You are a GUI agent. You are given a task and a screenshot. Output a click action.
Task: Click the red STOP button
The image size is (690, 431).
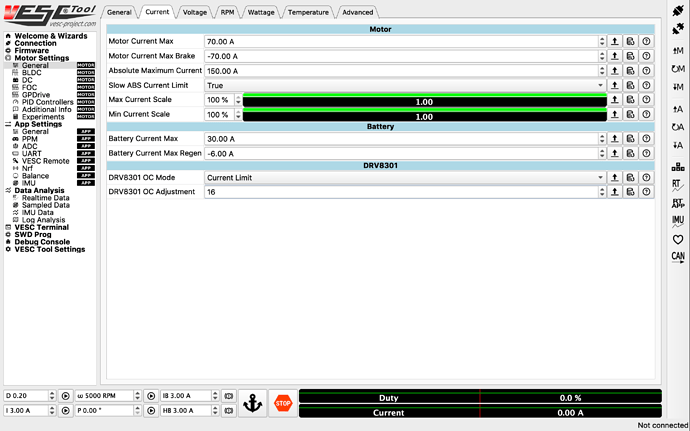point(283,403)
